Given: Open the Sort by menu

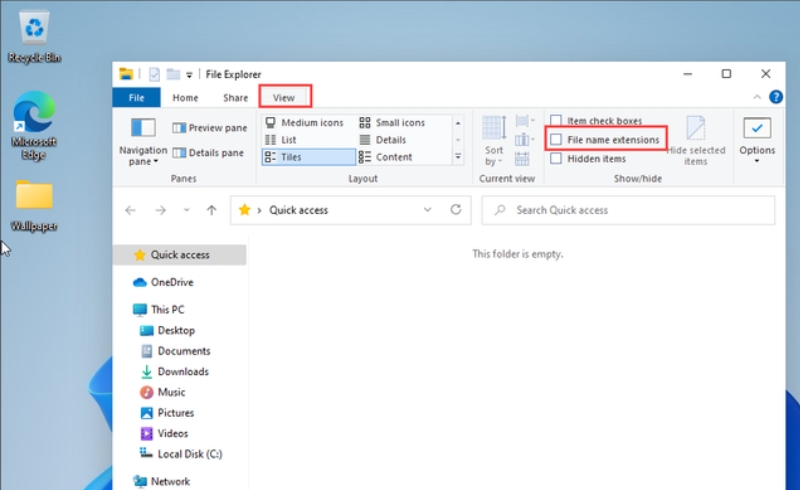Looking at the screenshot, I should pyautogui.click(x=494, y=141).
